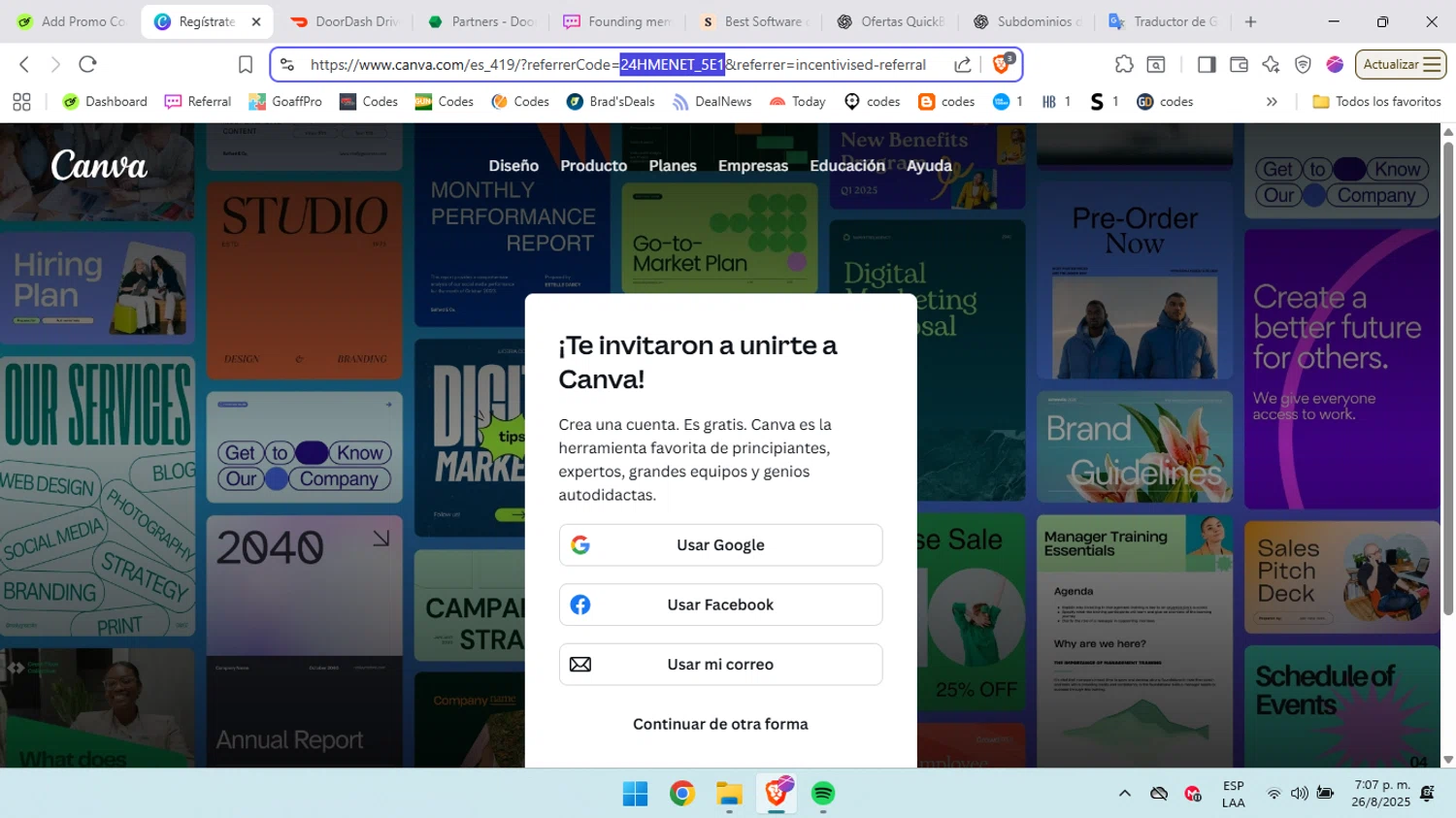Open the volume icon in system tray

click(x=1300, y=794)
